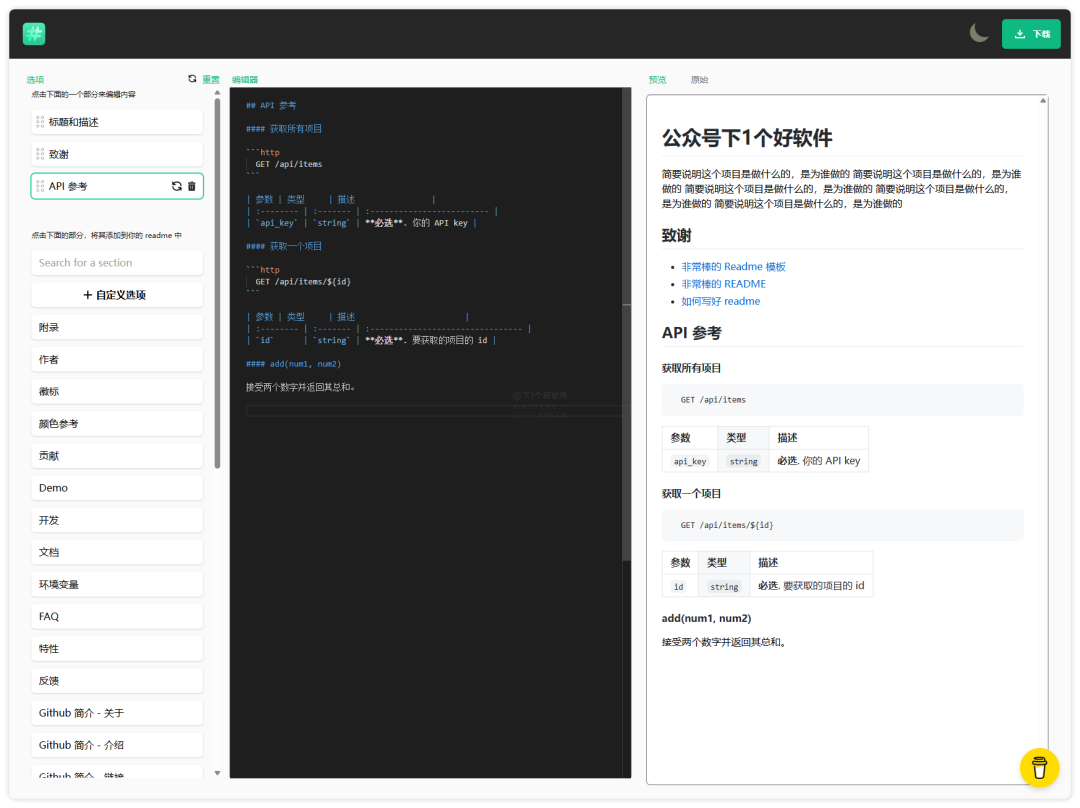
Task: Click the 下载 download button
Action: point(1031,34)
